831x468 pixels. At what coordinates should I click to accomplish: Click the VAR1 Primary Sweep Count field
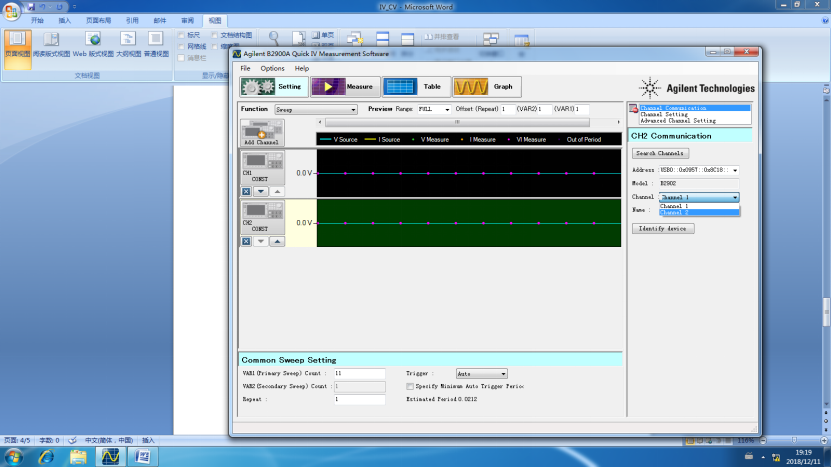pyautogui.click(x=359, y=374)
